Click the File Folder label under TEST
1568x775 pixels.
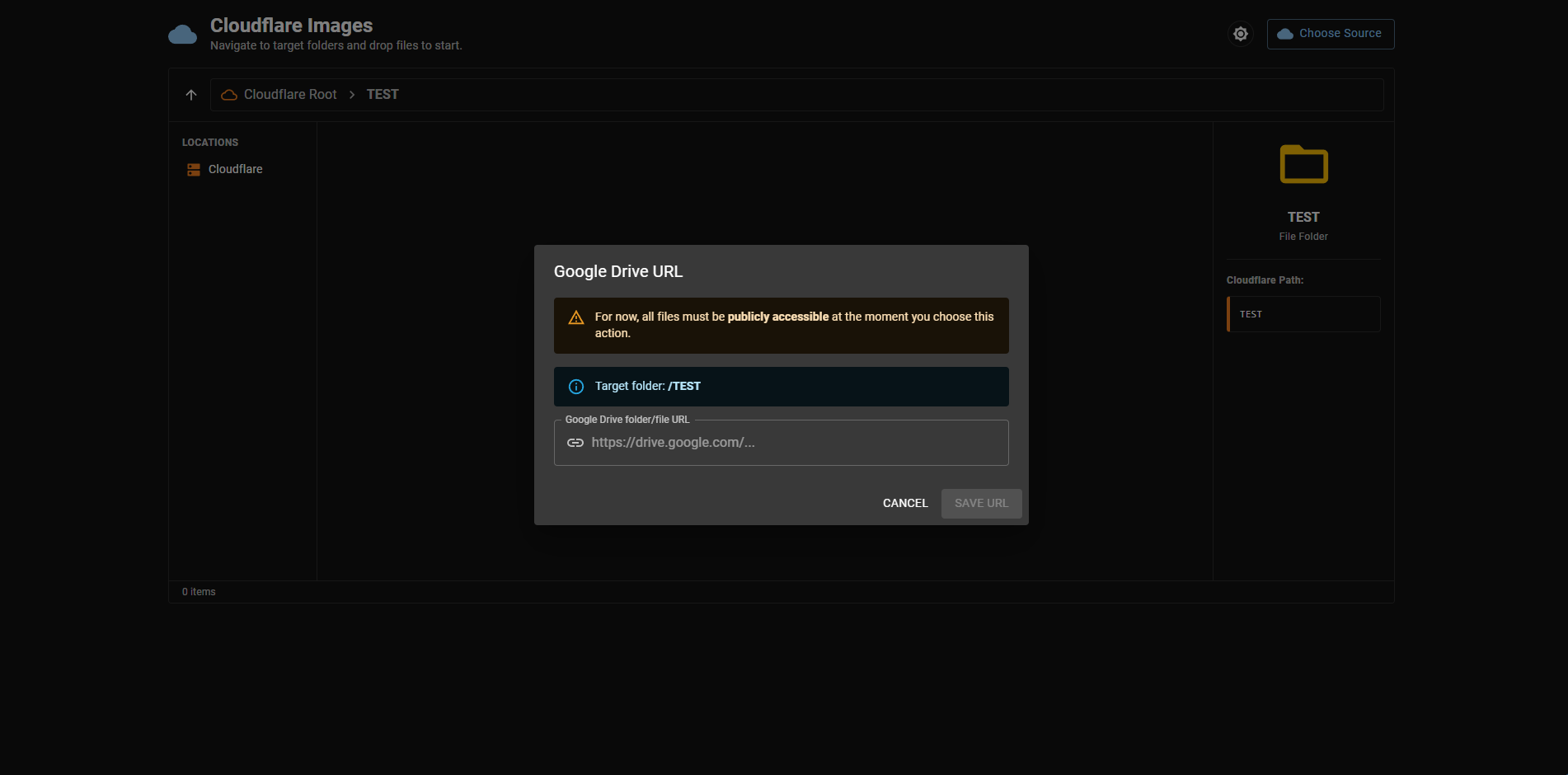pyautogui.click(x=1303, y=237)
